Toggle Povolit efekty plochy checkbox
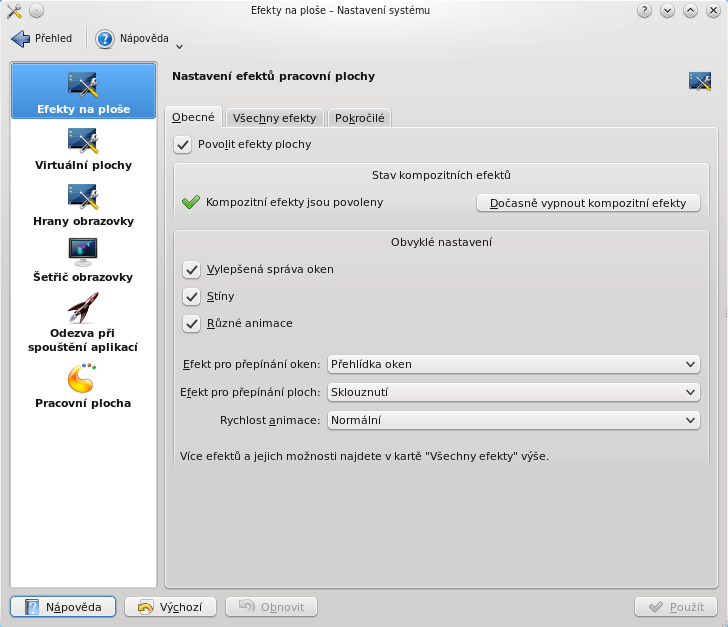The image size is (728, 627). pos(182,145)
